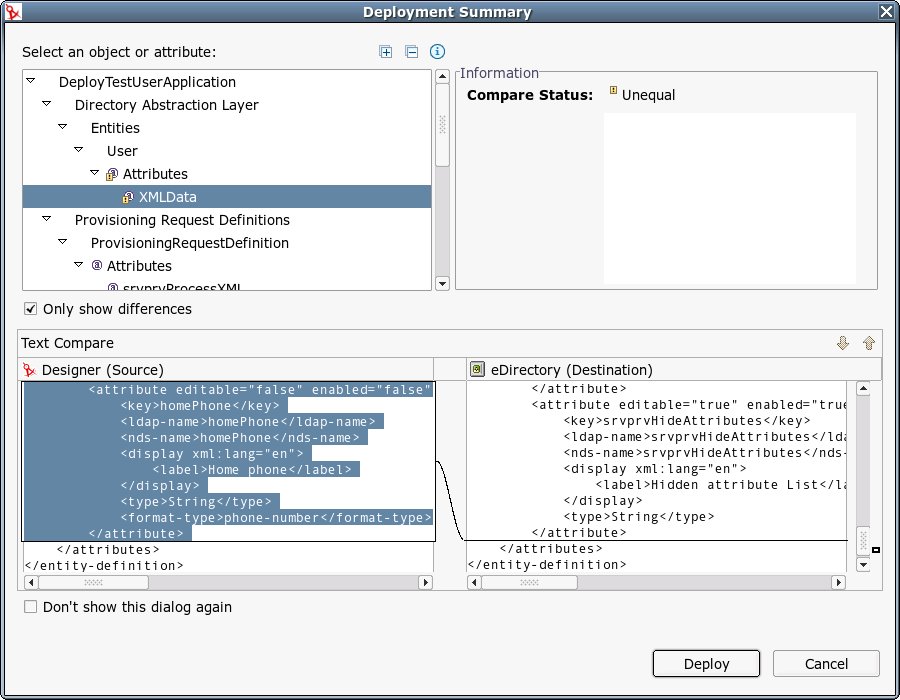Screen dimensions: 900x700
Task: Click the eDirectory destination icon
Action: coord(477,369)
